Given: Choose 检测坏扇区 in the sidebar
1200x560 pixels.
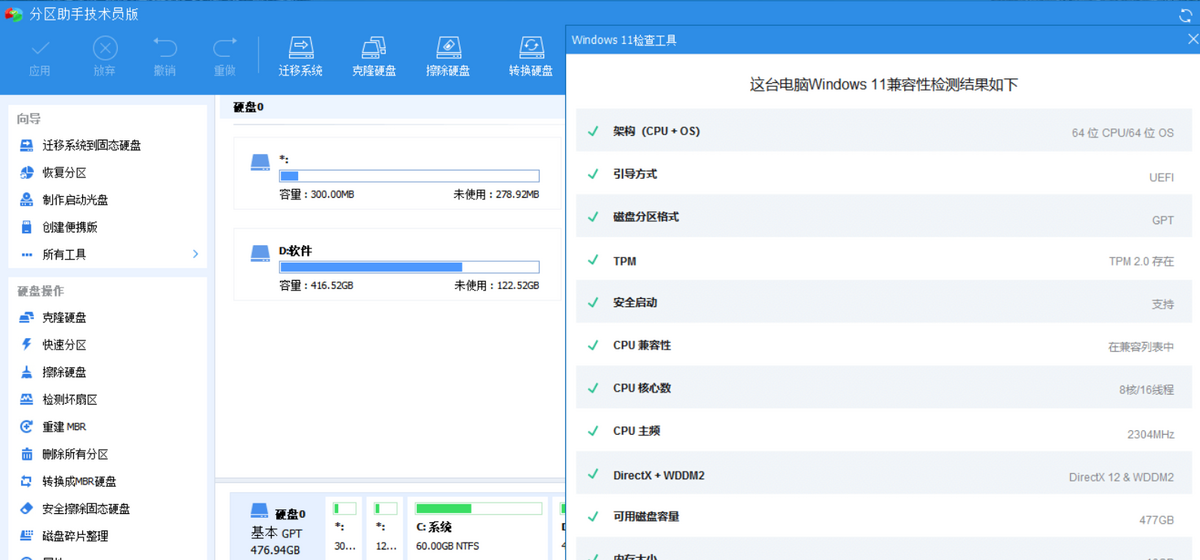Looking at the screenshot, I should tap(69, 399).
